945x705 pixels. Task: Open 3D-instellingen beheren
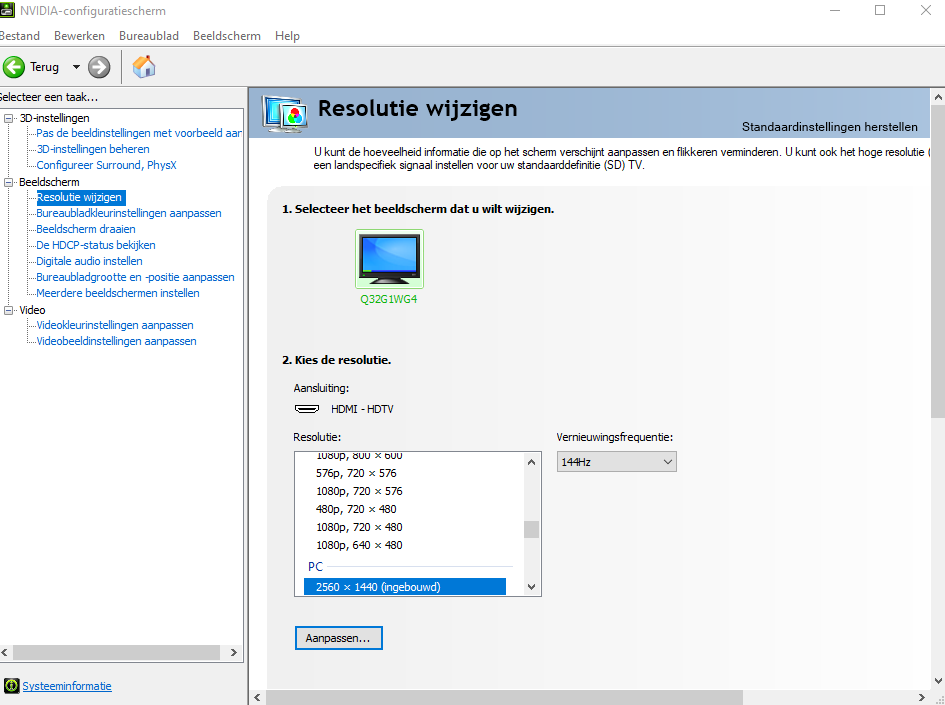click(93, 149)
